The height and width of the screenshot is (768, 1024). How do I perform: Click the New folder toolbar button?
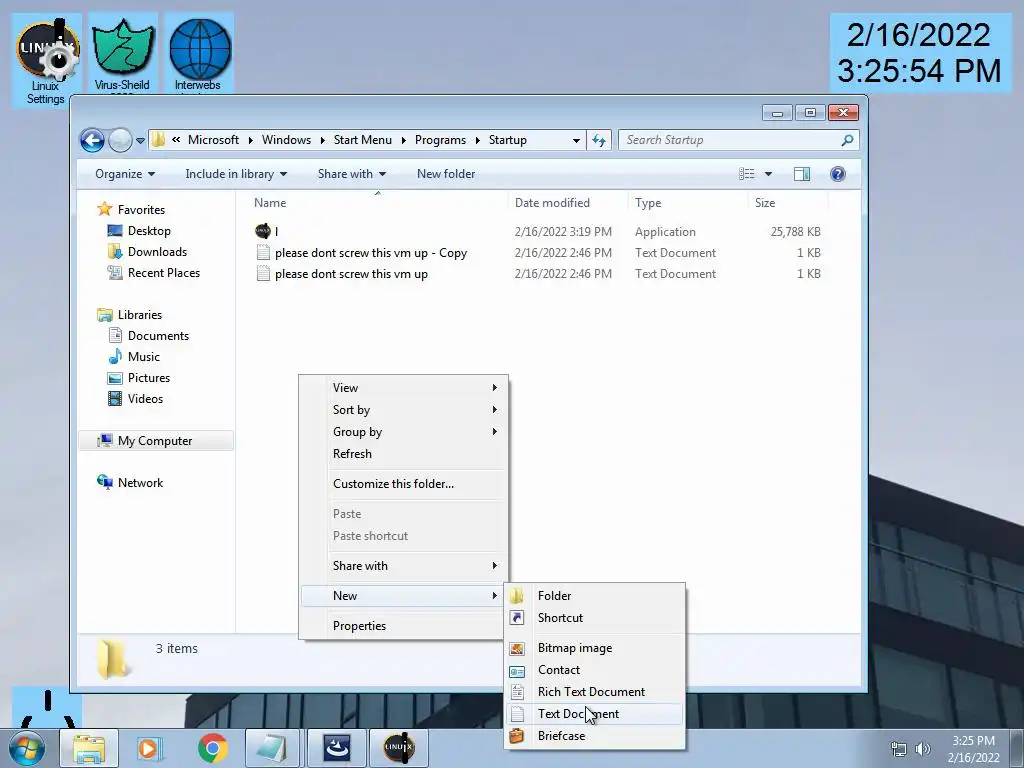click(x=446, y=174)
